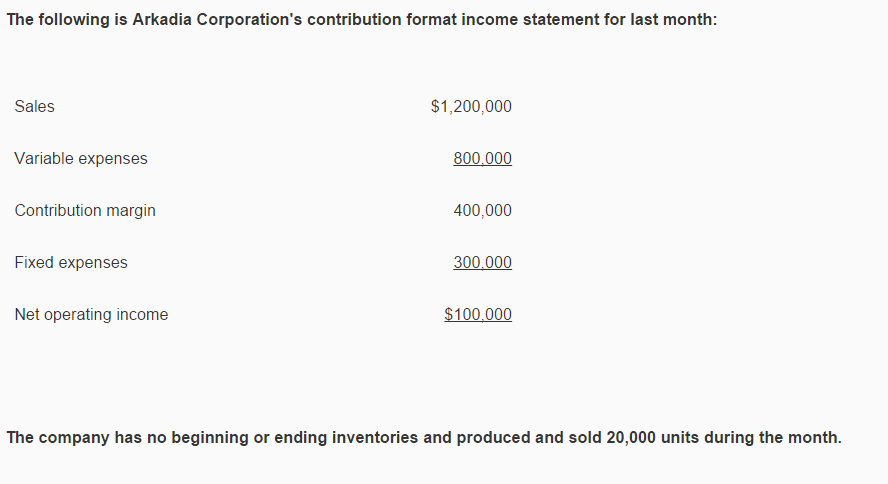Select the $100,000 net operating income value
Image resolution: width=888 pixels, height=484 pixels.
pyautogui.click(x=478, y=315)
